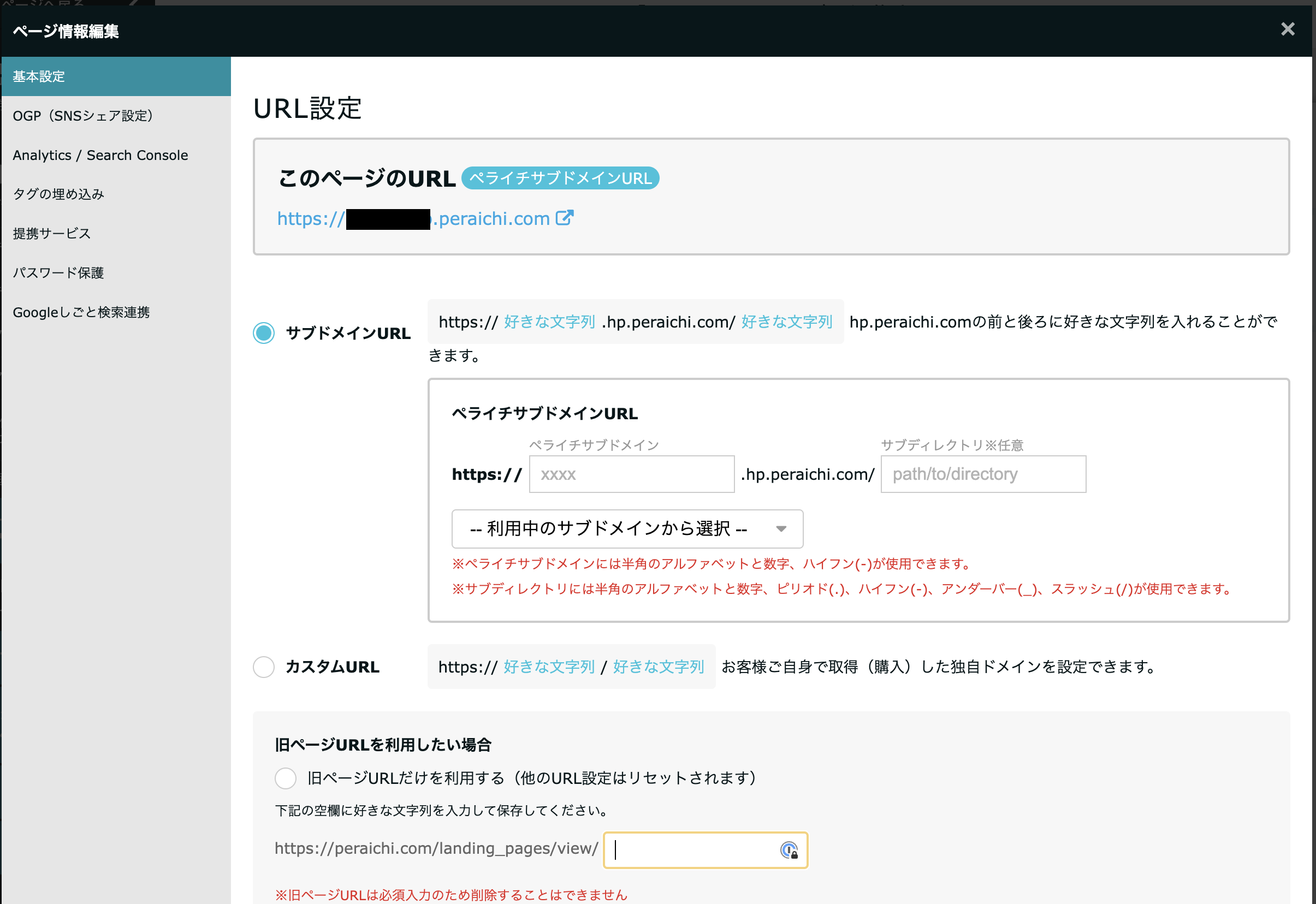This screenshot has height=904, width=1316.
Task: Click the サブドメインURL label text
Action: point(348,333)
